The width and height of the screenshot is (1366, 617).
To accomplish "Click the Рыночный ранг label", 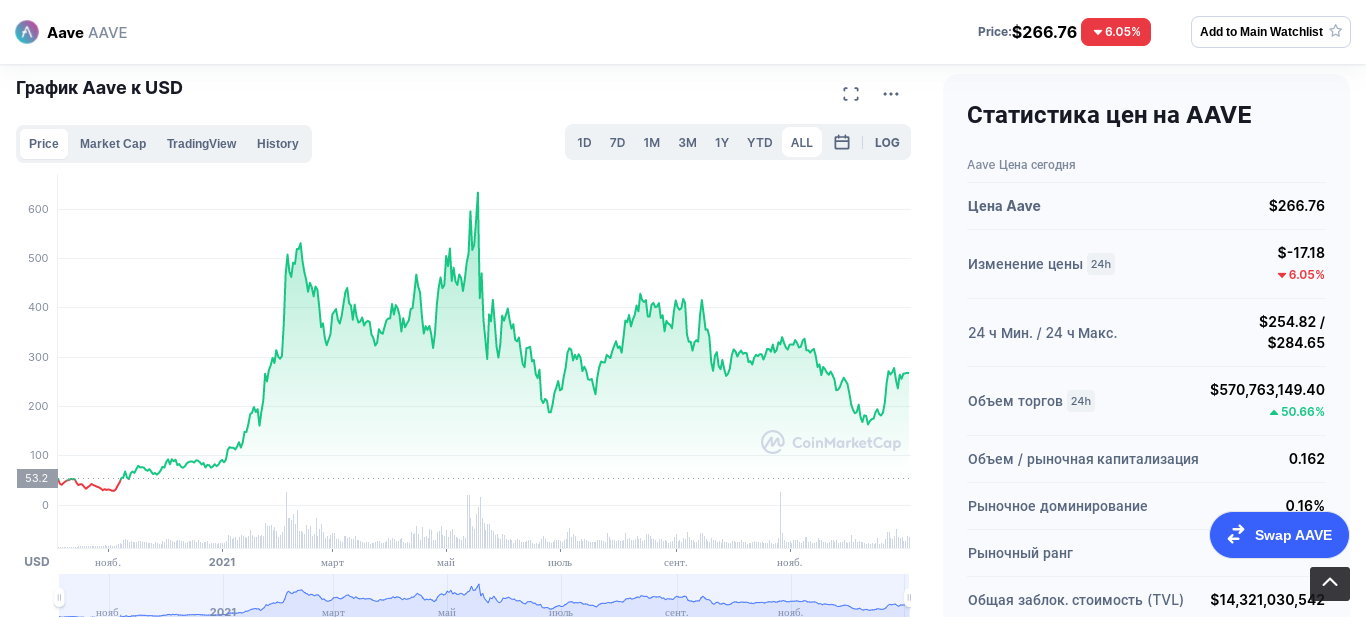I will [x=1020, y=553].
